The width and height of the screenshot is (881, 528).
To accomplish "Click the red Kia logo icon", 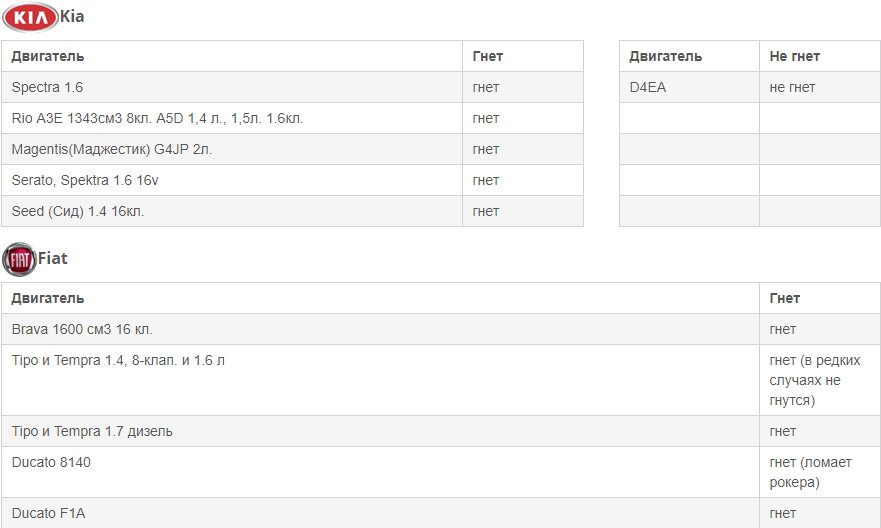I will (x=30, y=17).
